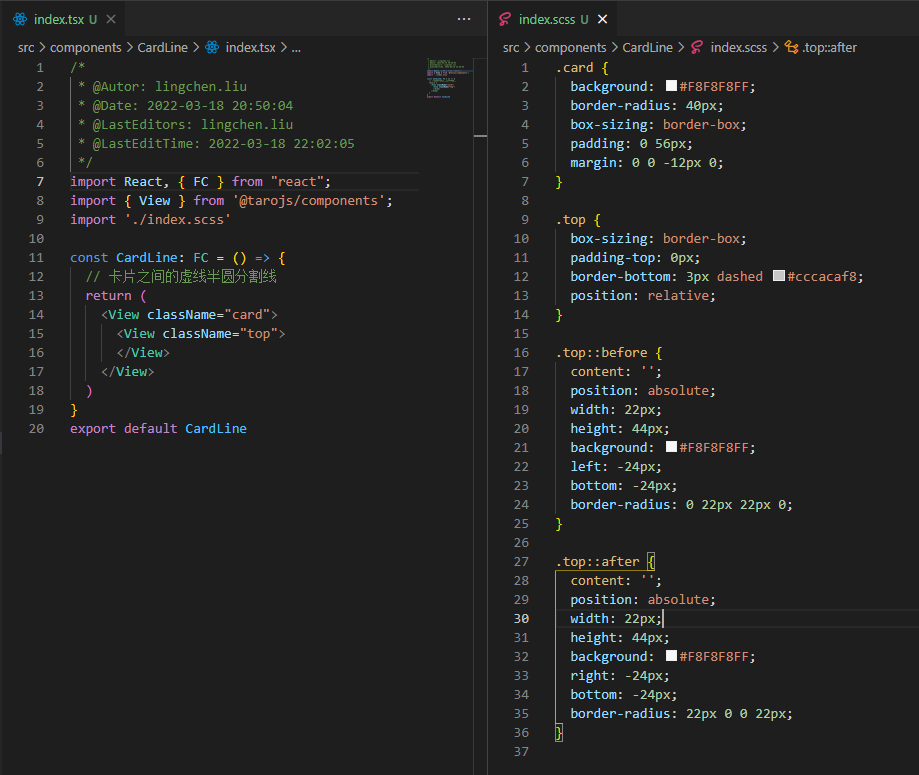
Task: Click React icon in left breadcrumb
Action: 212,47
